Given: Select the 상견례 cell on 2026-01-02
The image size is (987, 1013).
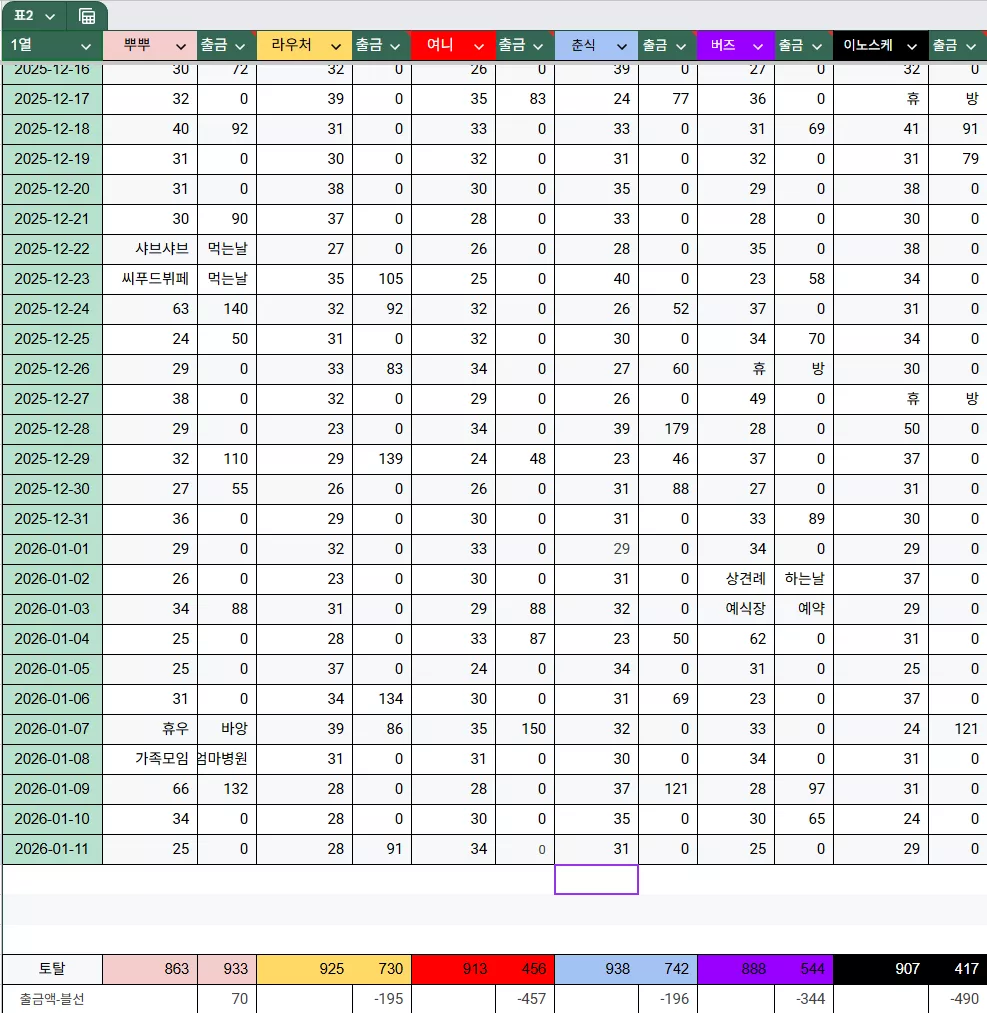Looking at the screenshot, I should [736, 579].
